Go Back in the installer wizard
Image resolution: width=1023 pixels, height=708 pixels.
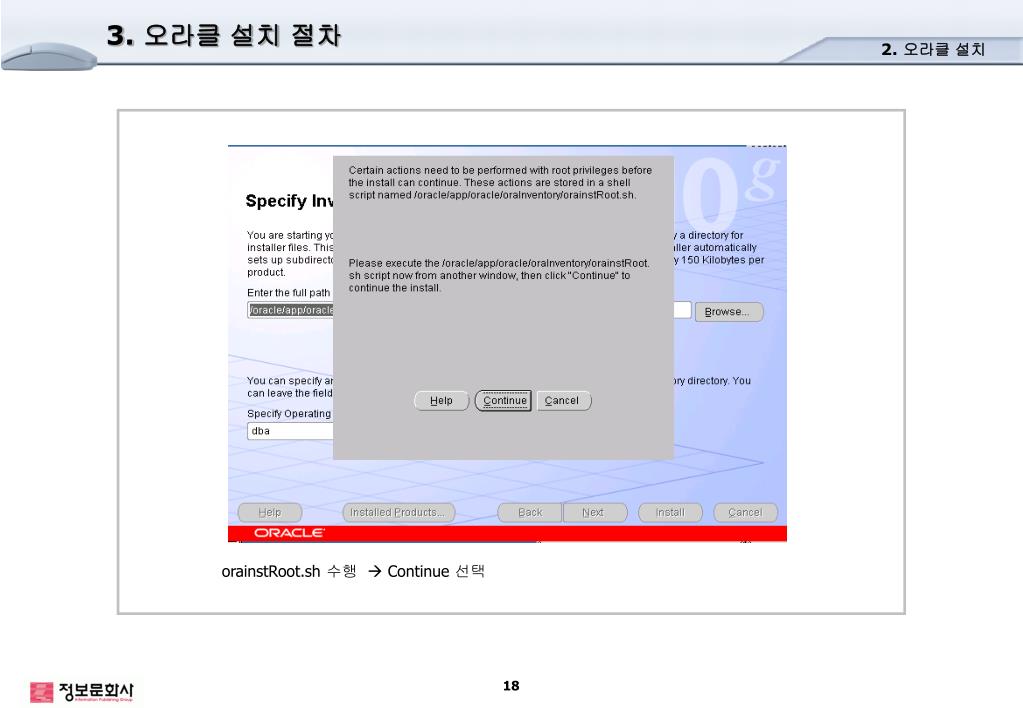click(x=529, y=513)
